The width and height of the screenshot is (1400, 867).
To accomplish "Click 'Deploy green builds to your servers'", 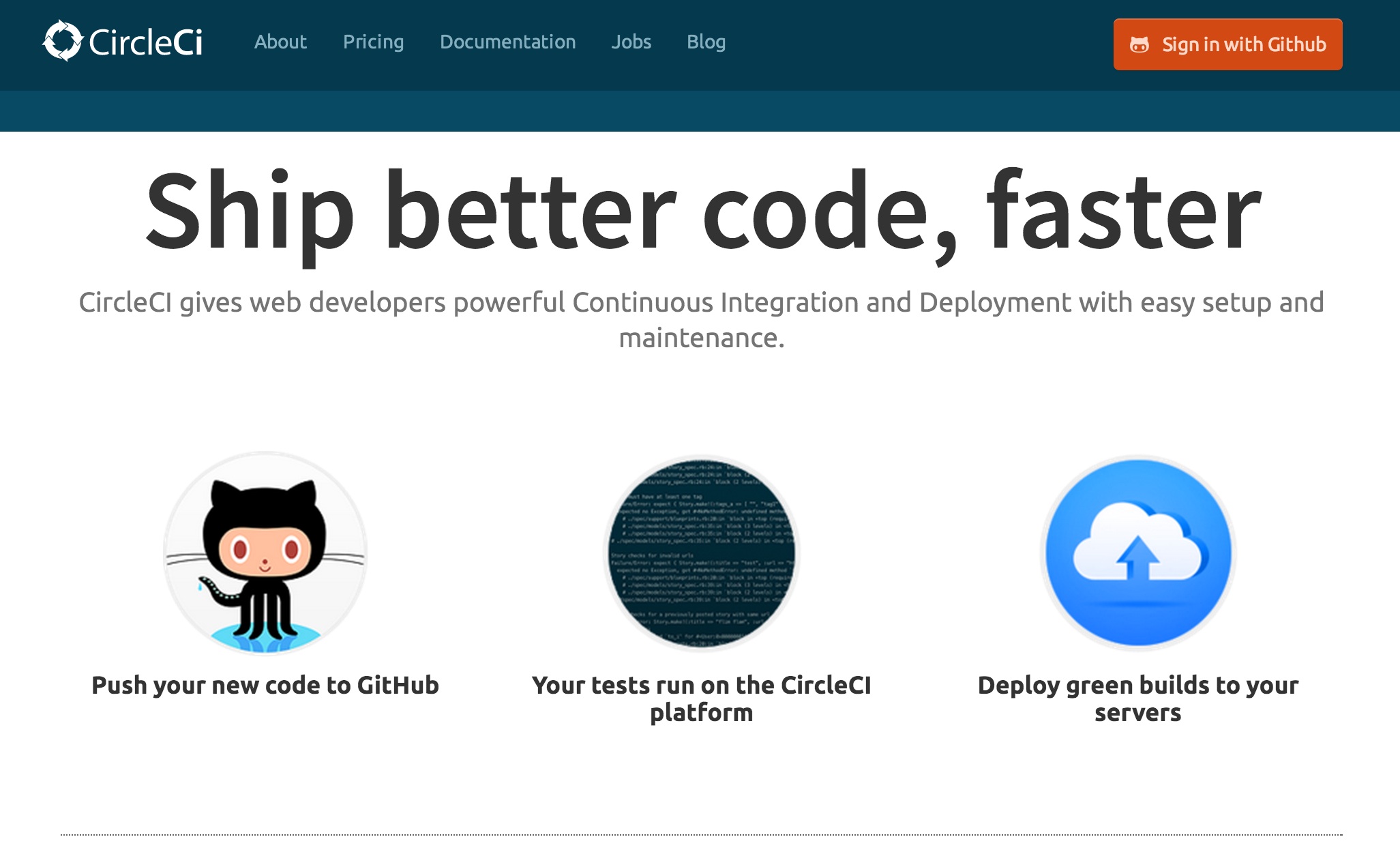I will point(1138,699).
